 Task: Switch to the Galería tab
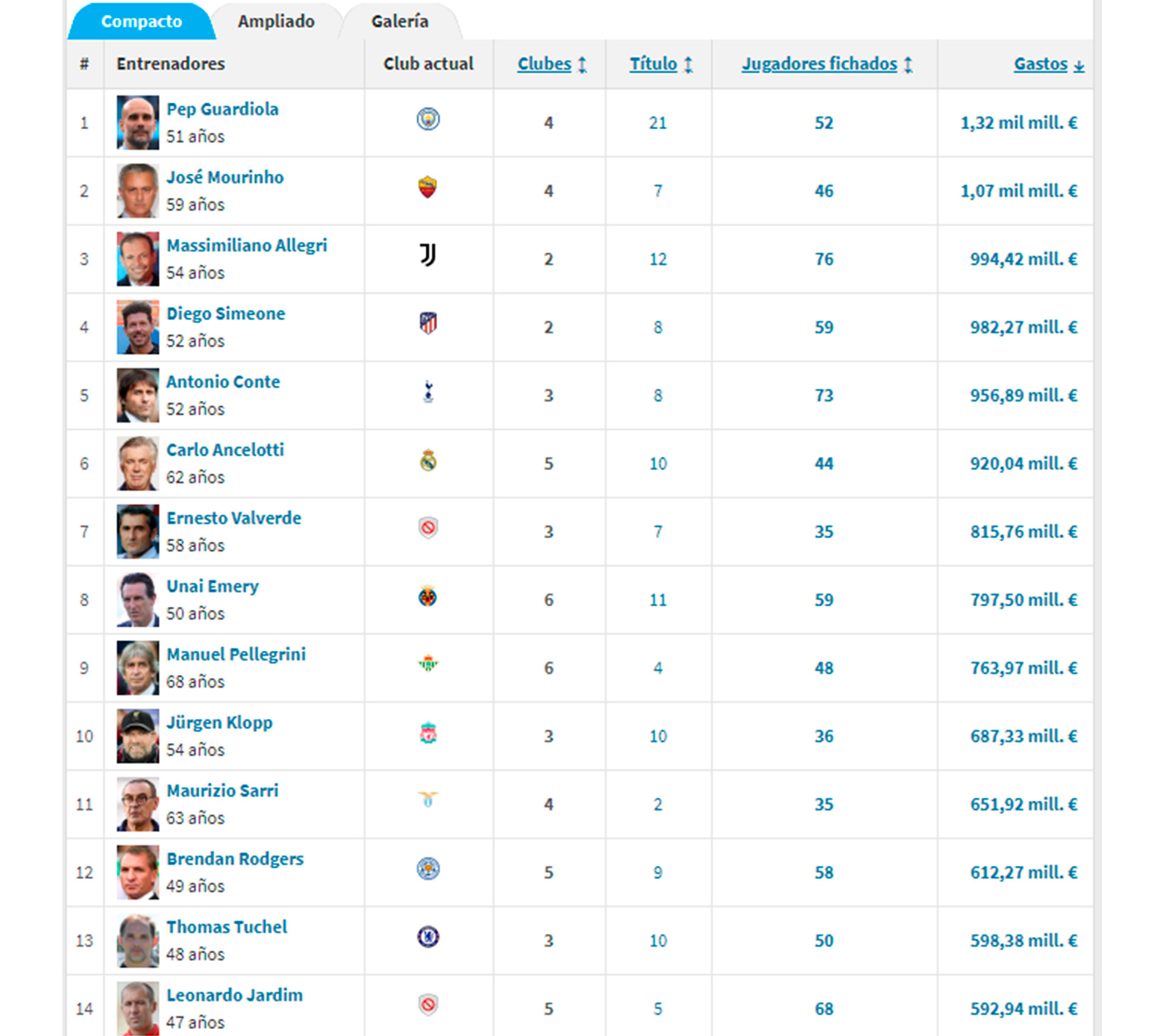pos(400,22)
